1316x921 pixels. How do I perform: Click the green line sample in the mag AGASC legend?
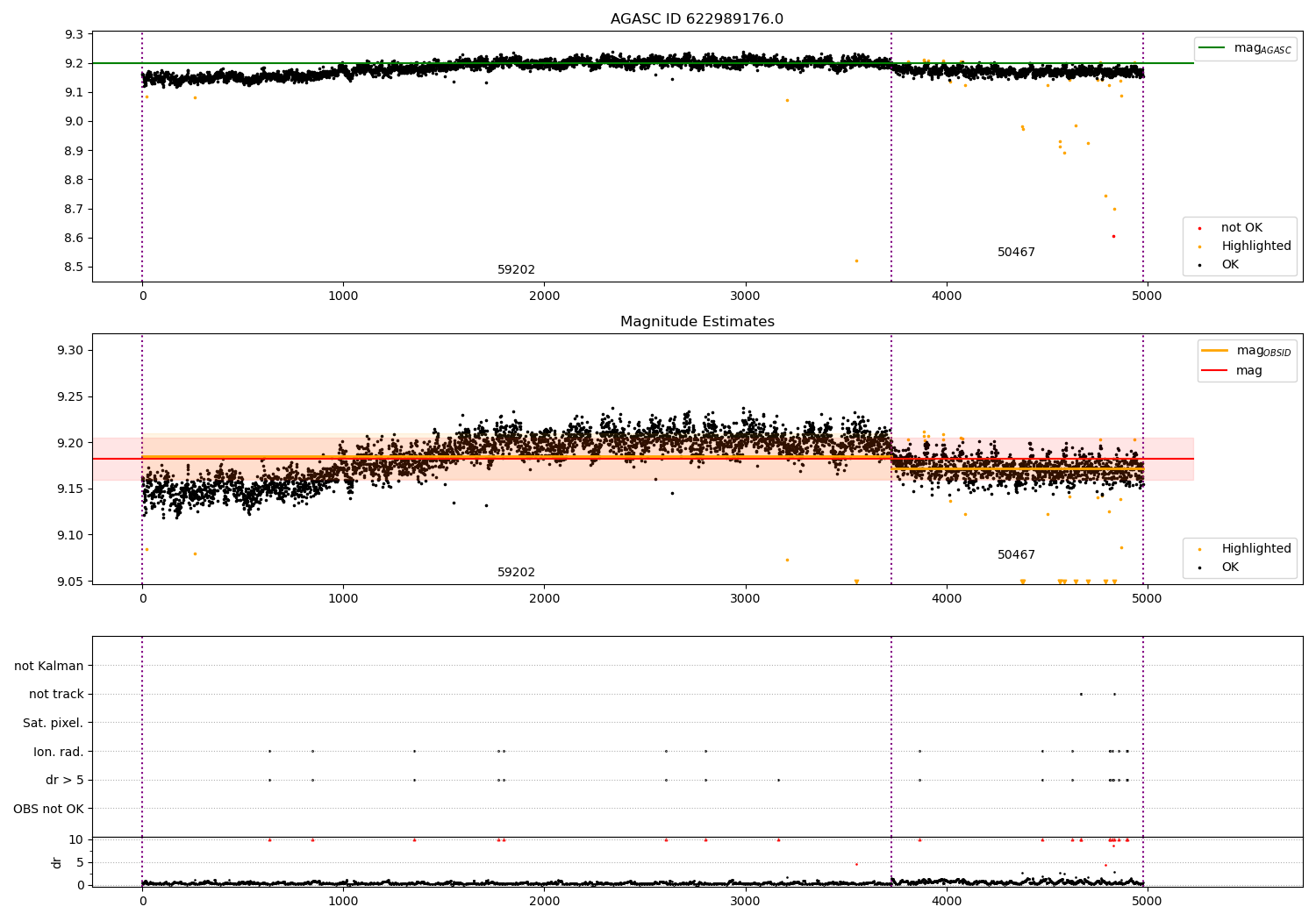coord(1212,48)
